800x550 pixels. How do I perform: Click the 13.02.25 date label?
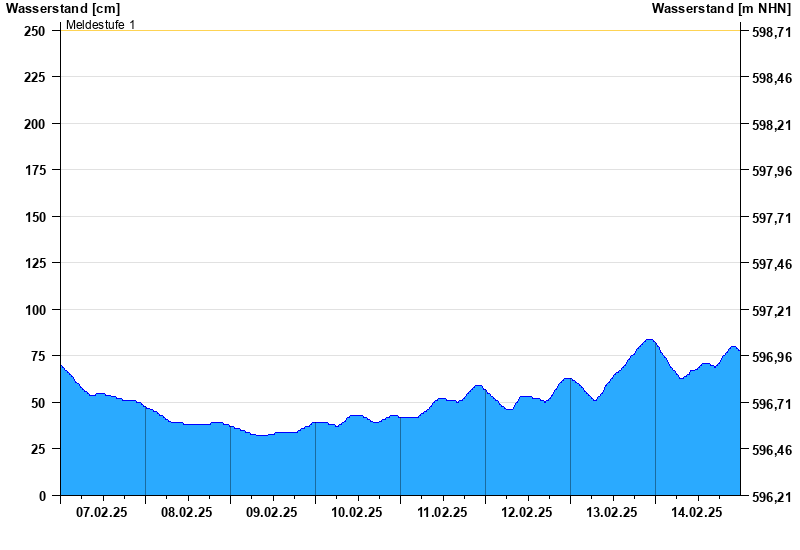point(612,512)
